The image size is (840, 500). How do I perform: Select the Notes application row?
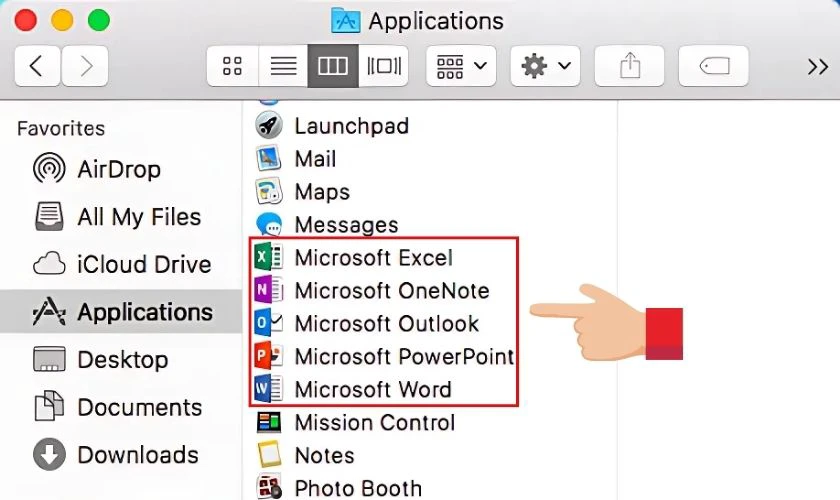(324, 455)
